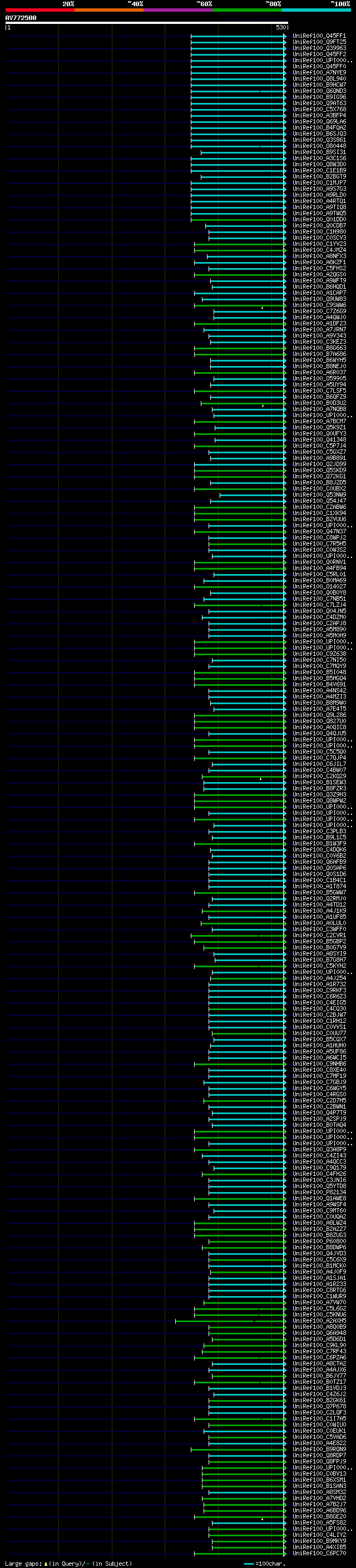356x1568 pixels.
Task: Select hit label UniRef100_Q45FF1
Action: click(319, 36)
